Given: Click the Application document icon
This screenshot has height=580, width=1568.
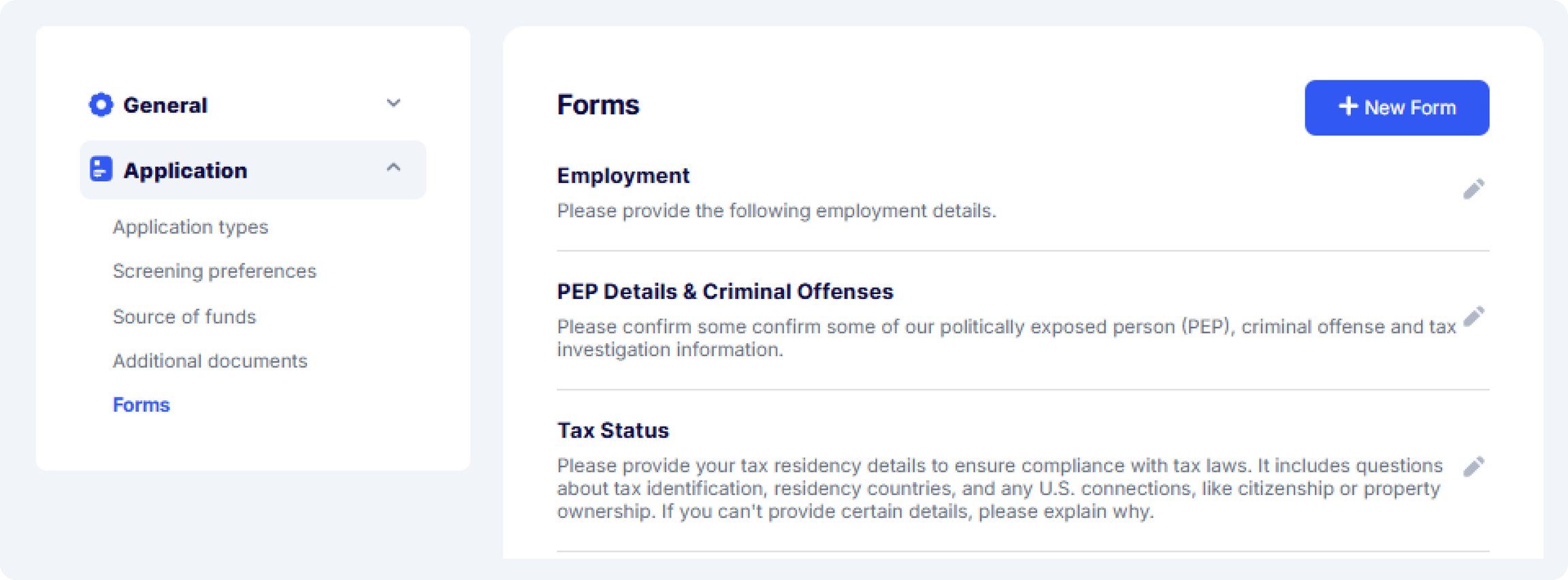Looking at the screenshot, I should [101, 170].
